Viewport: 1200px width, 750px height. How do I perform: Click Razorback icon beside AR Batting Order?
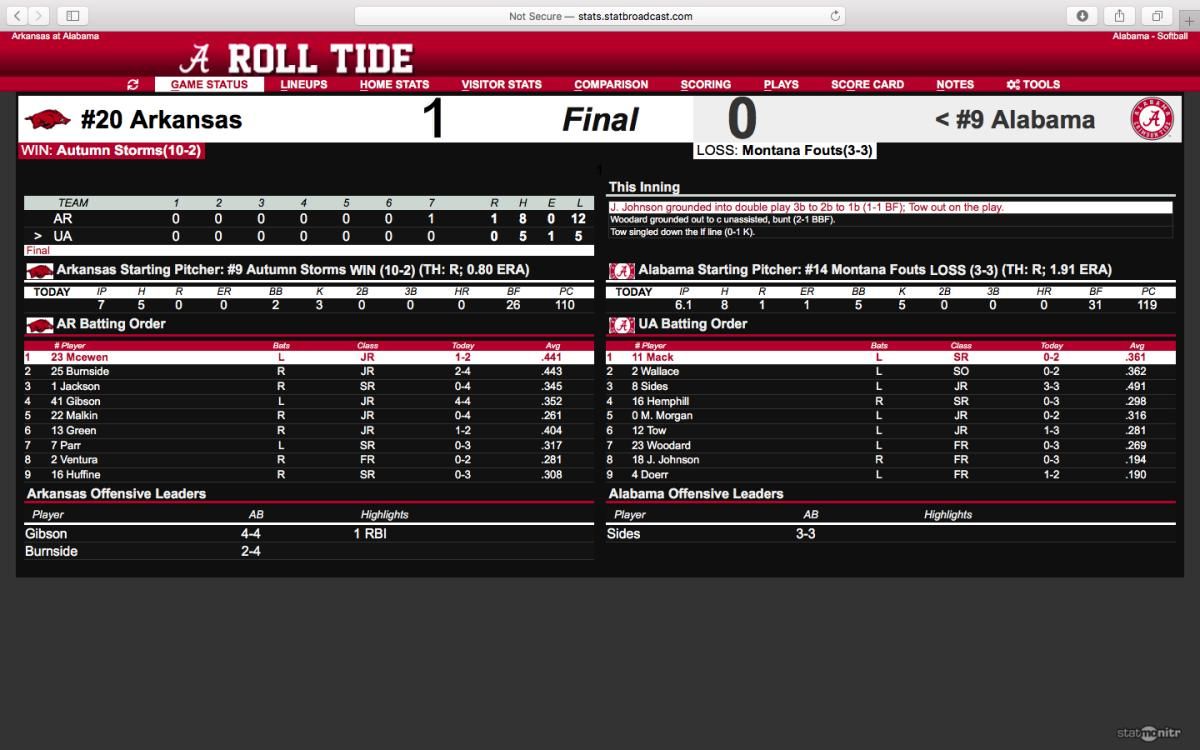click(40, 324)
